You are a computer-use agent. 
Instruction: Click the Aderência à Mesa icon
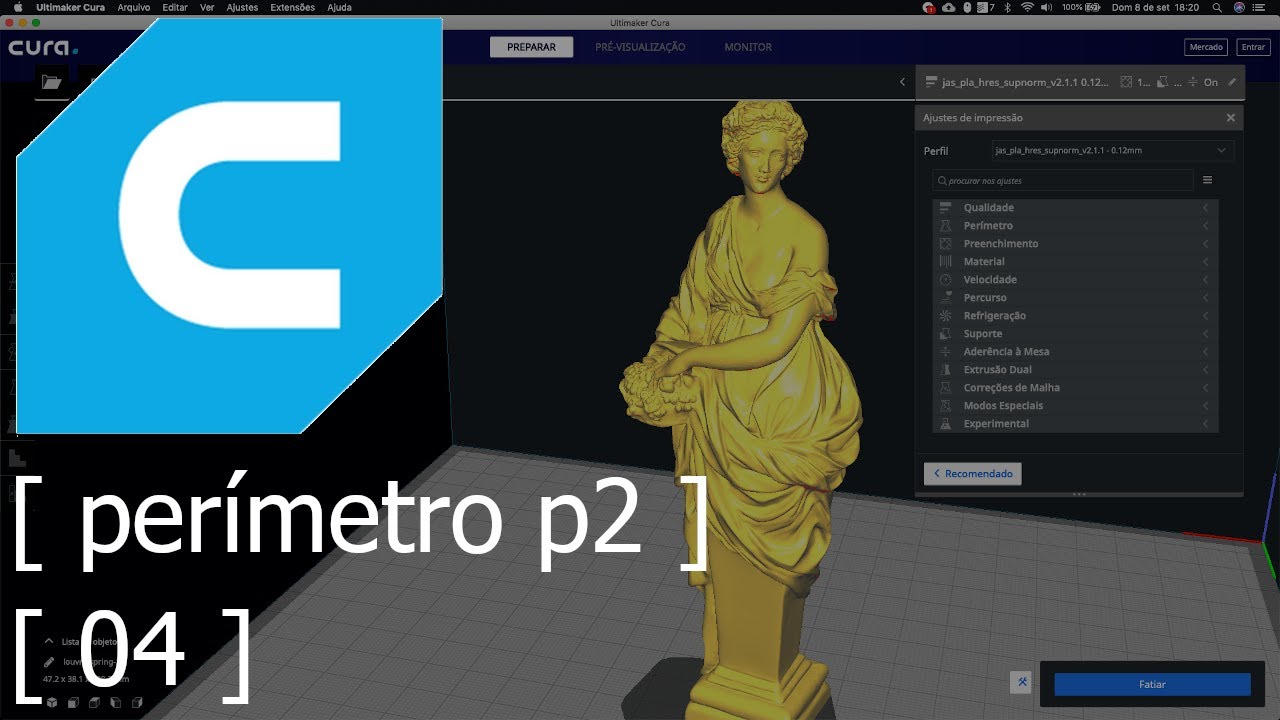tap(945, 352)
